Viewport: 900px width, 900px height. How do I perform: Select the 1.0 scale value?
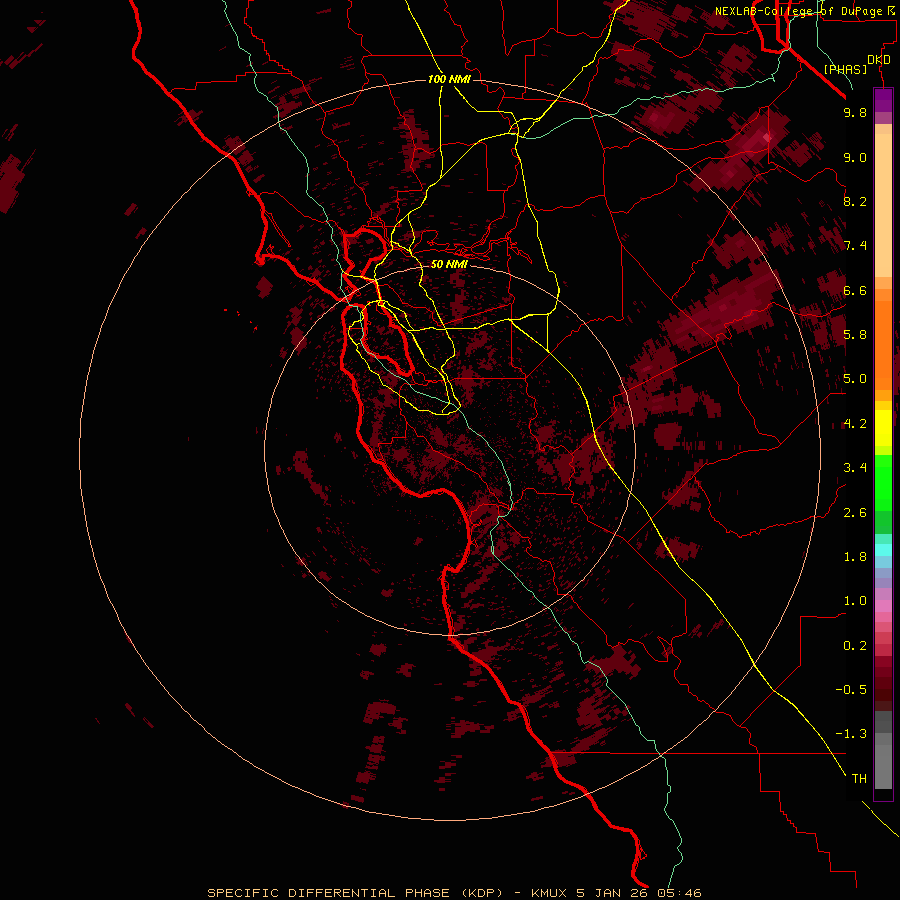tap(855, 601)
